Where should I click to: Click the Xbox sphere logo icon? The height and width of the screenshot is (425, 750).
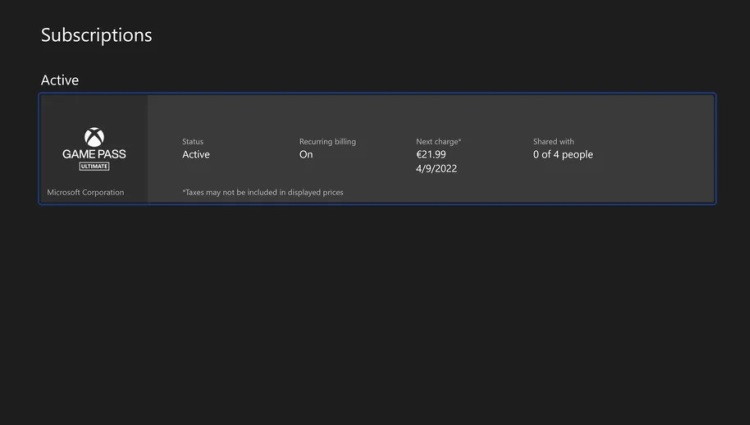94,137
